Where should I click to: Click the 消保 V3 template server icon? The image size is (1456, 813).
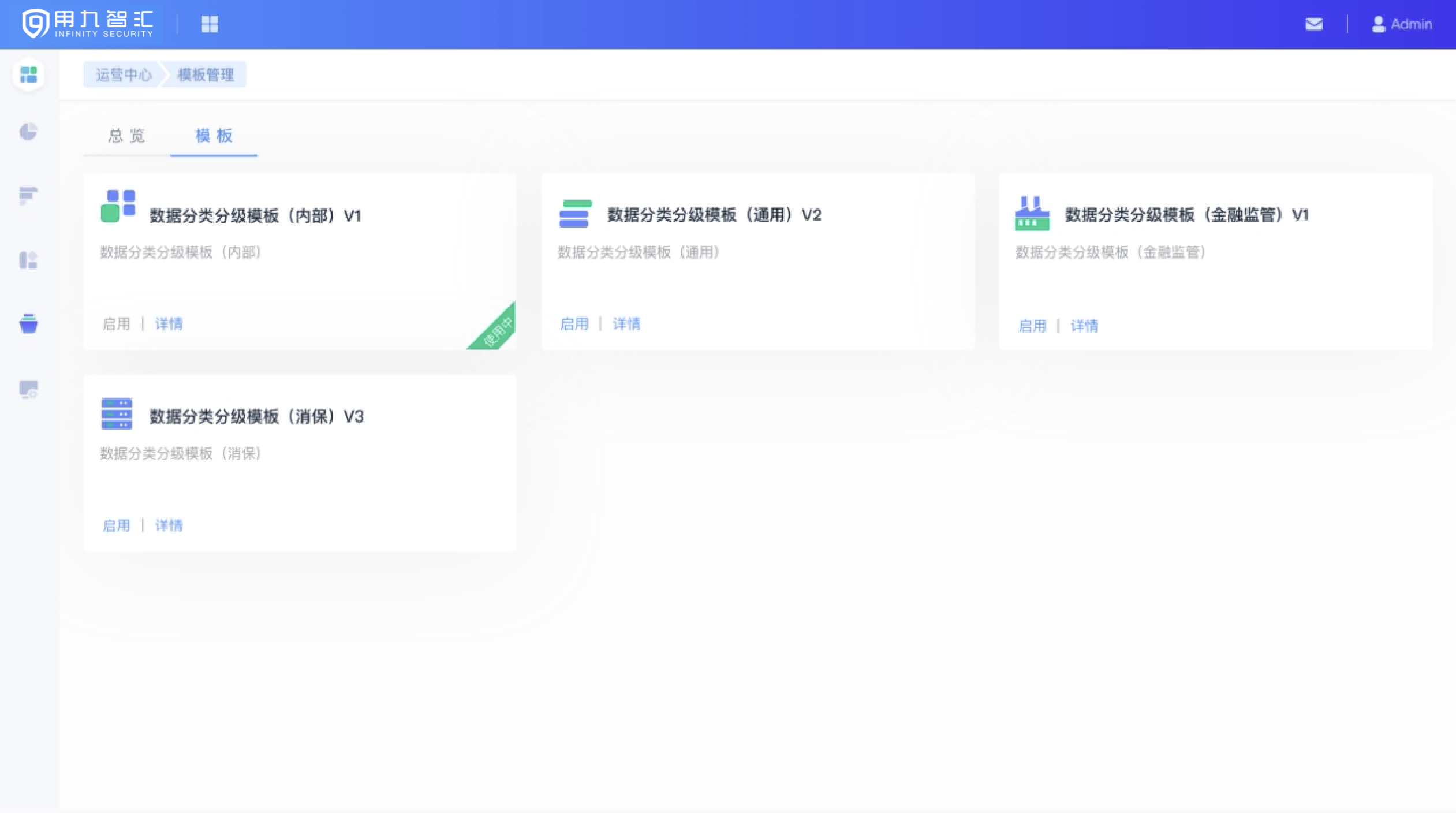[117, 414]
